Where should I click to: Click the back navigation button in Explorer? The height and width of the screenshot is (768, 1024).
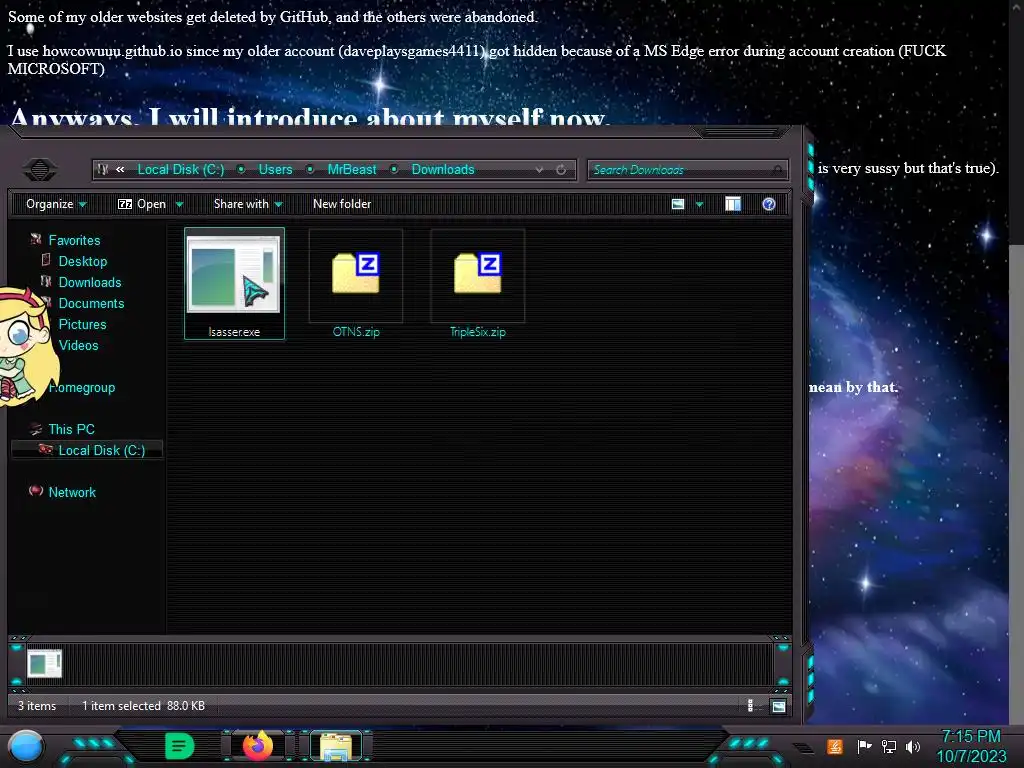[40, 170]
